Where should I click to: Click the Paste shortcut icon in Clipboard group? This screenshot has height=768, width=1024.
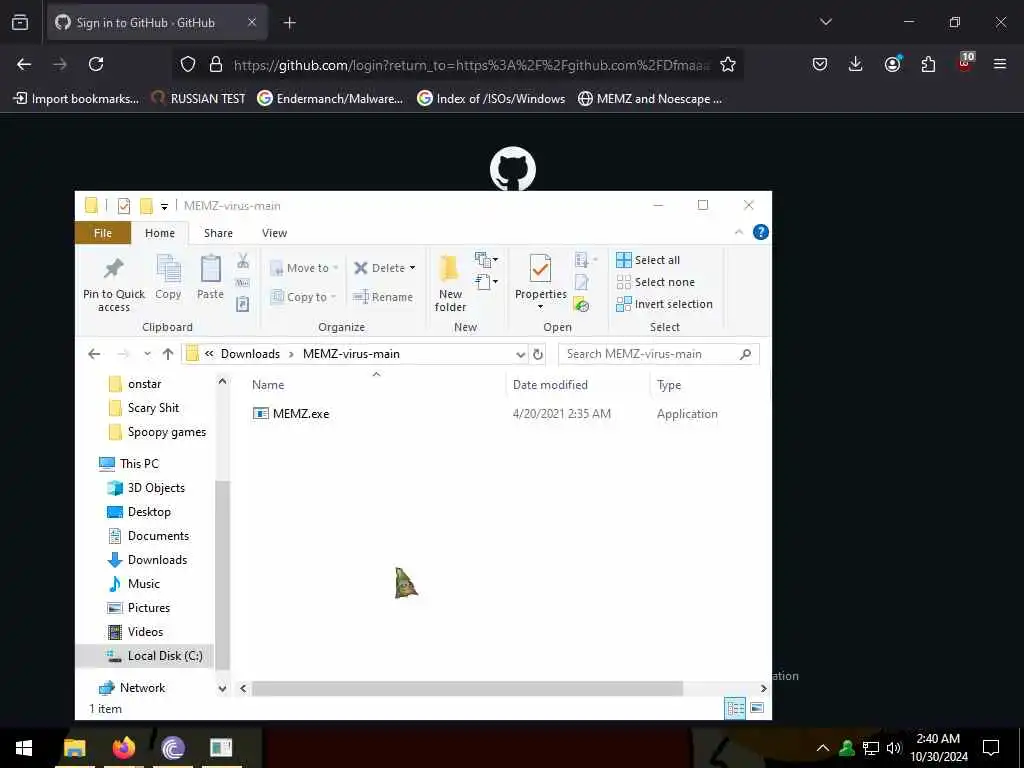(242, 304)
